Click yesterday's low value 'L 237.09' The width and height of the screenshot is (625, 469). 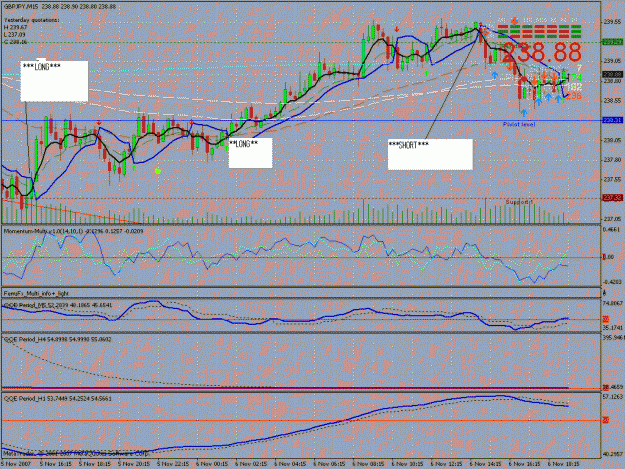click(16, 34)
